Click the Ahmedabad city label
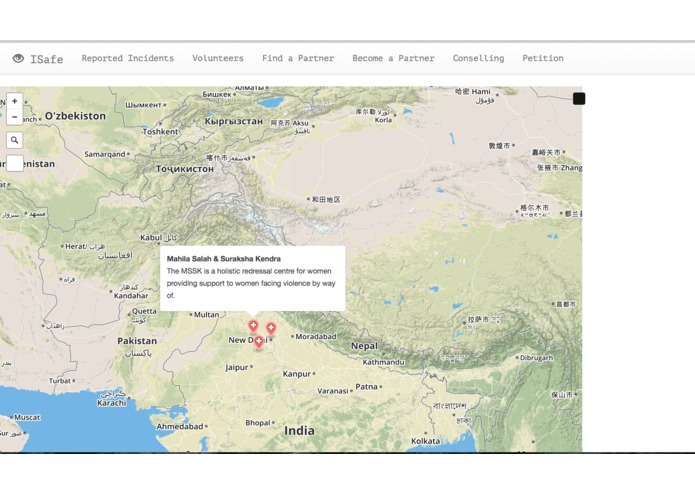The image size is (695, 494). click(180, 427)
